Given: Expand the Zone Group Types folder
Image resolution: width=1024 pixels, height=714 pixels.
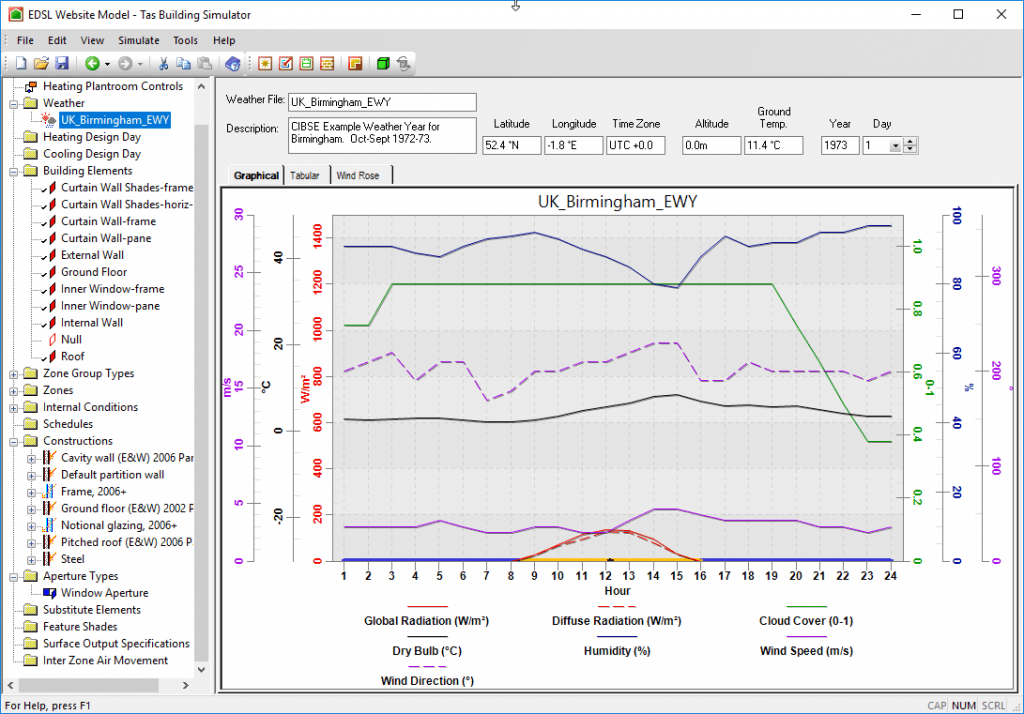Looking at the screenshot, I should pyautogui.click(x=14, y=374).
